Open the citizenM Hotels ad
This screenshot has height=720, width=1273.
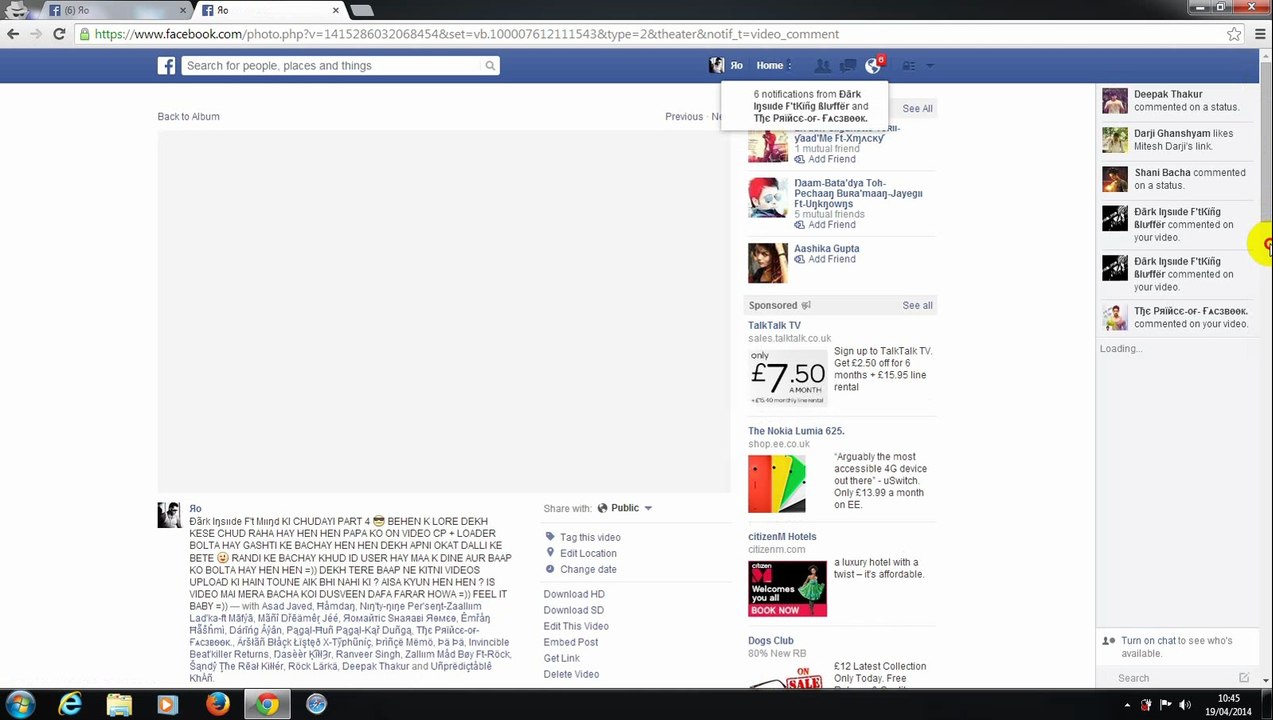[x=782, y=537]
